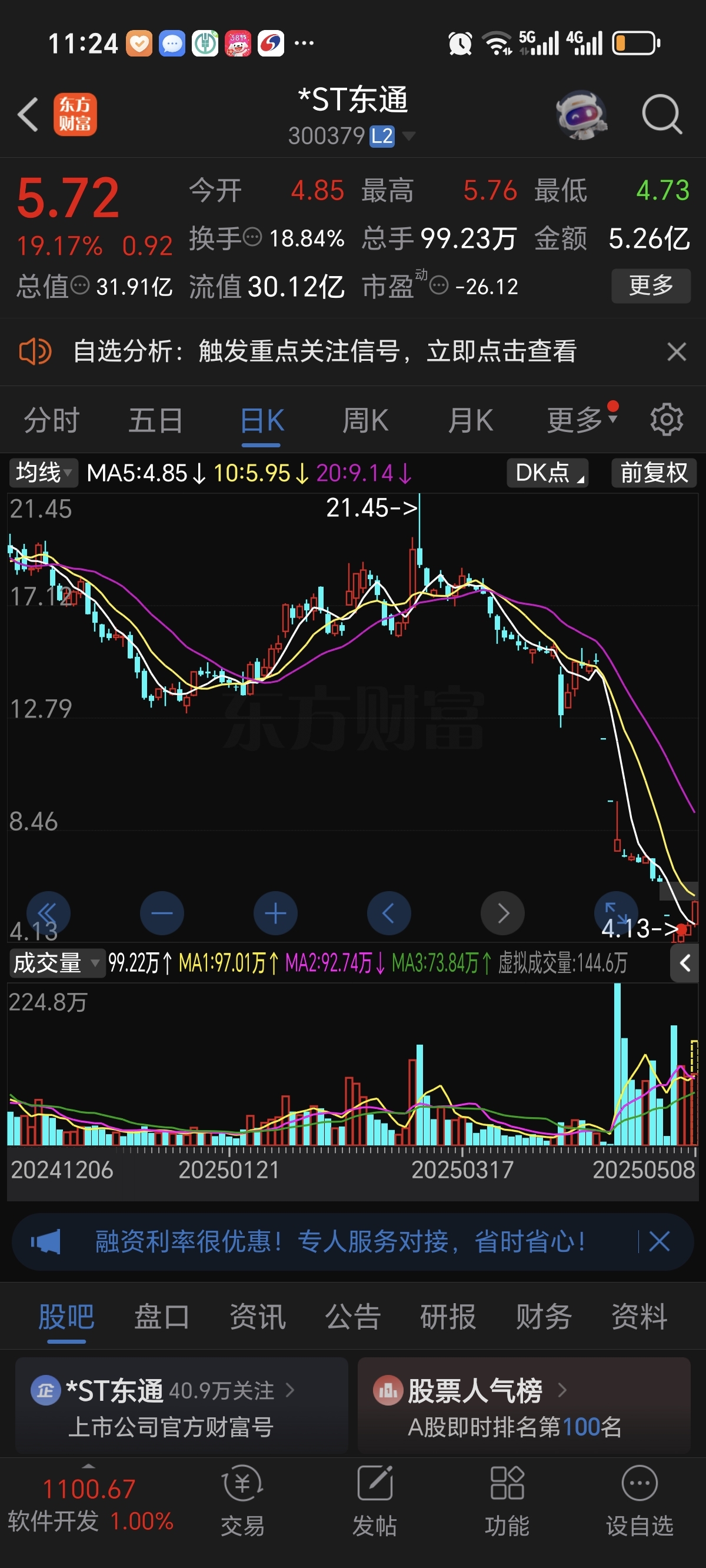Select the 日K chart tab

pos(261,420)
